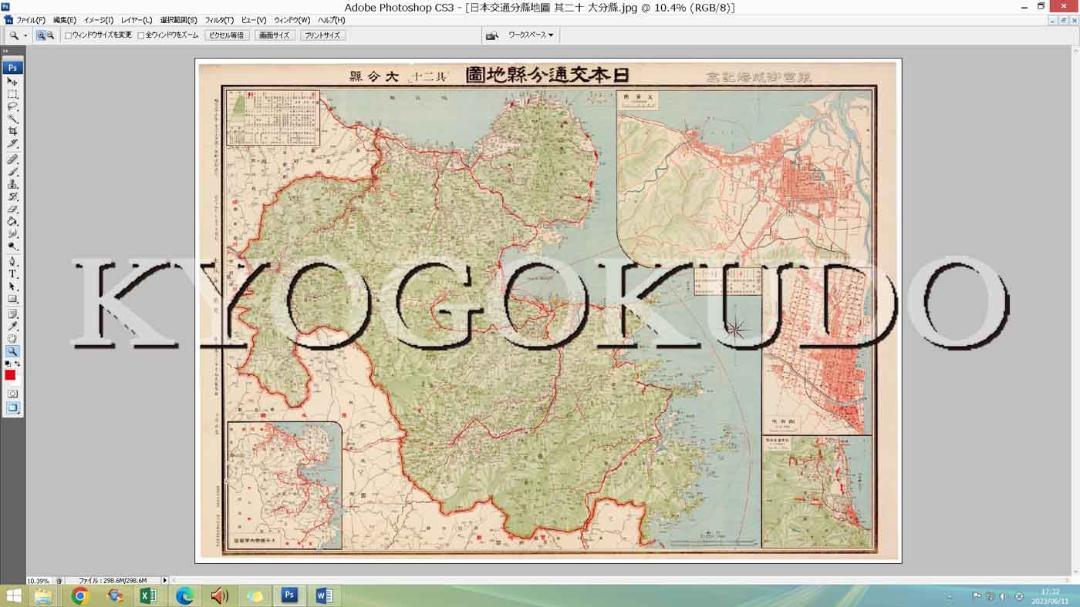The width and height of the screenshot is (1080, 607).
Task: Choose the zoom-out mode in options bar
Action: pyautogui.click(x=50, y=35)
